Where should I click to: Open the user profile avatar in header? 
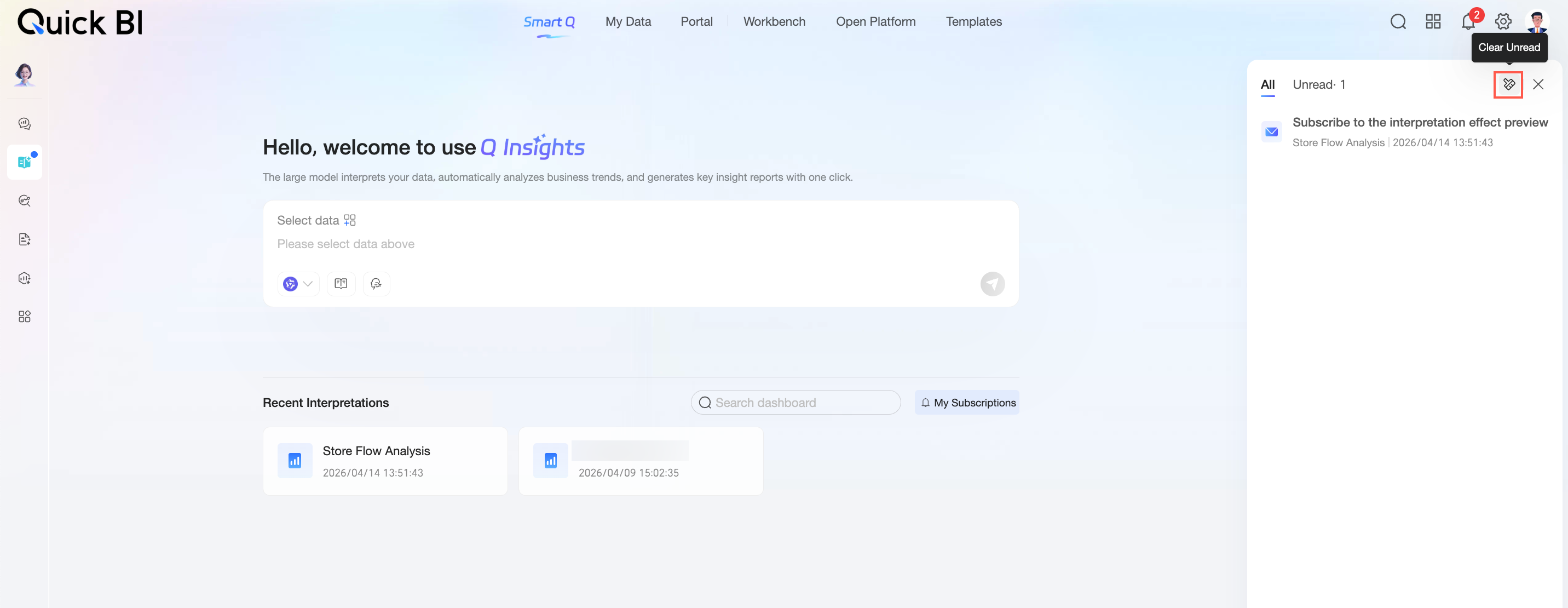[1537, 22]
